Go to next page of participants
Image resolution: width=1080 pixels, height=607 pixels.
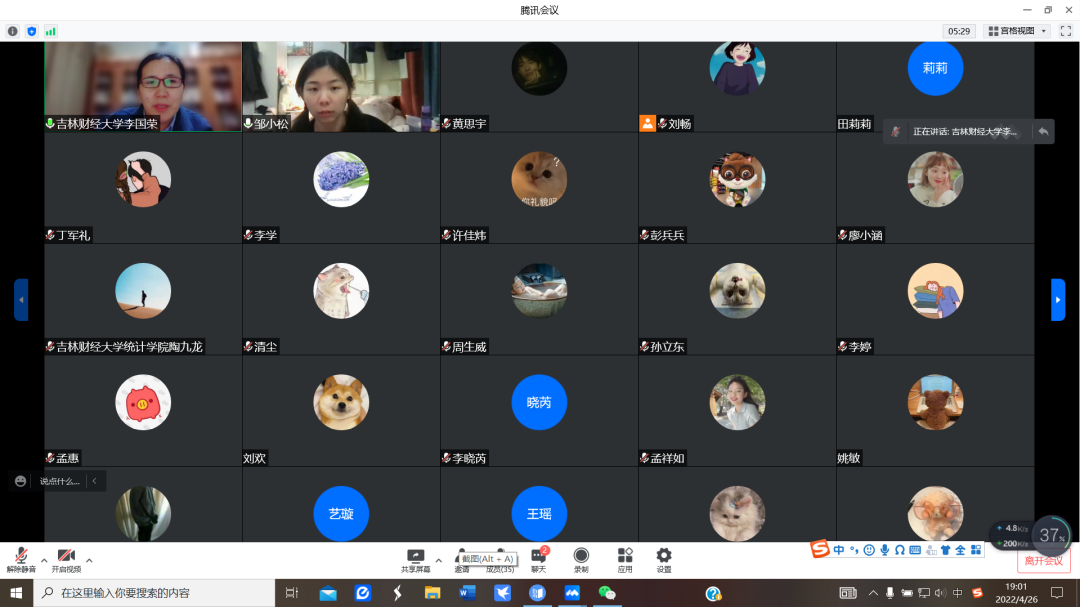click(x=1058, y=300)
